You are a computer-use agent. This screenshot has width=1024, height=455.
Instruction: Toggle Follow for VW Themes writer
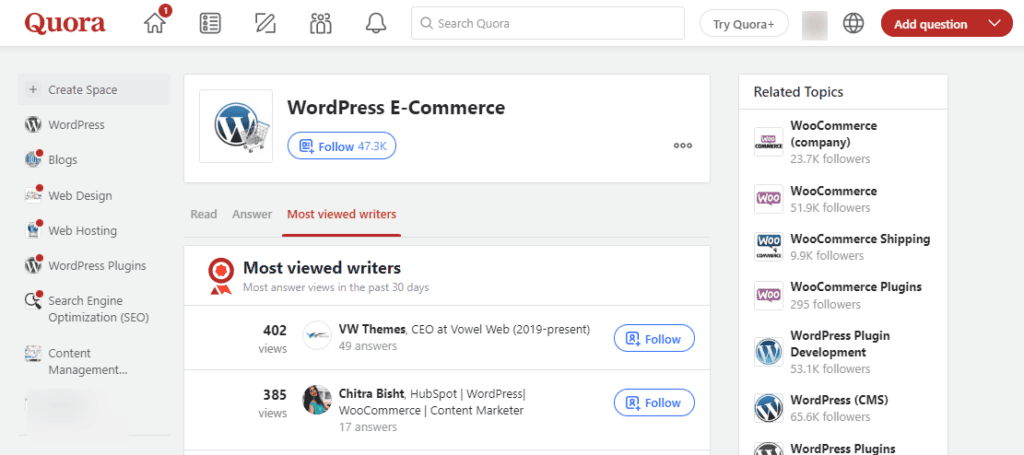pyautogui.click(x=654, y=339)
